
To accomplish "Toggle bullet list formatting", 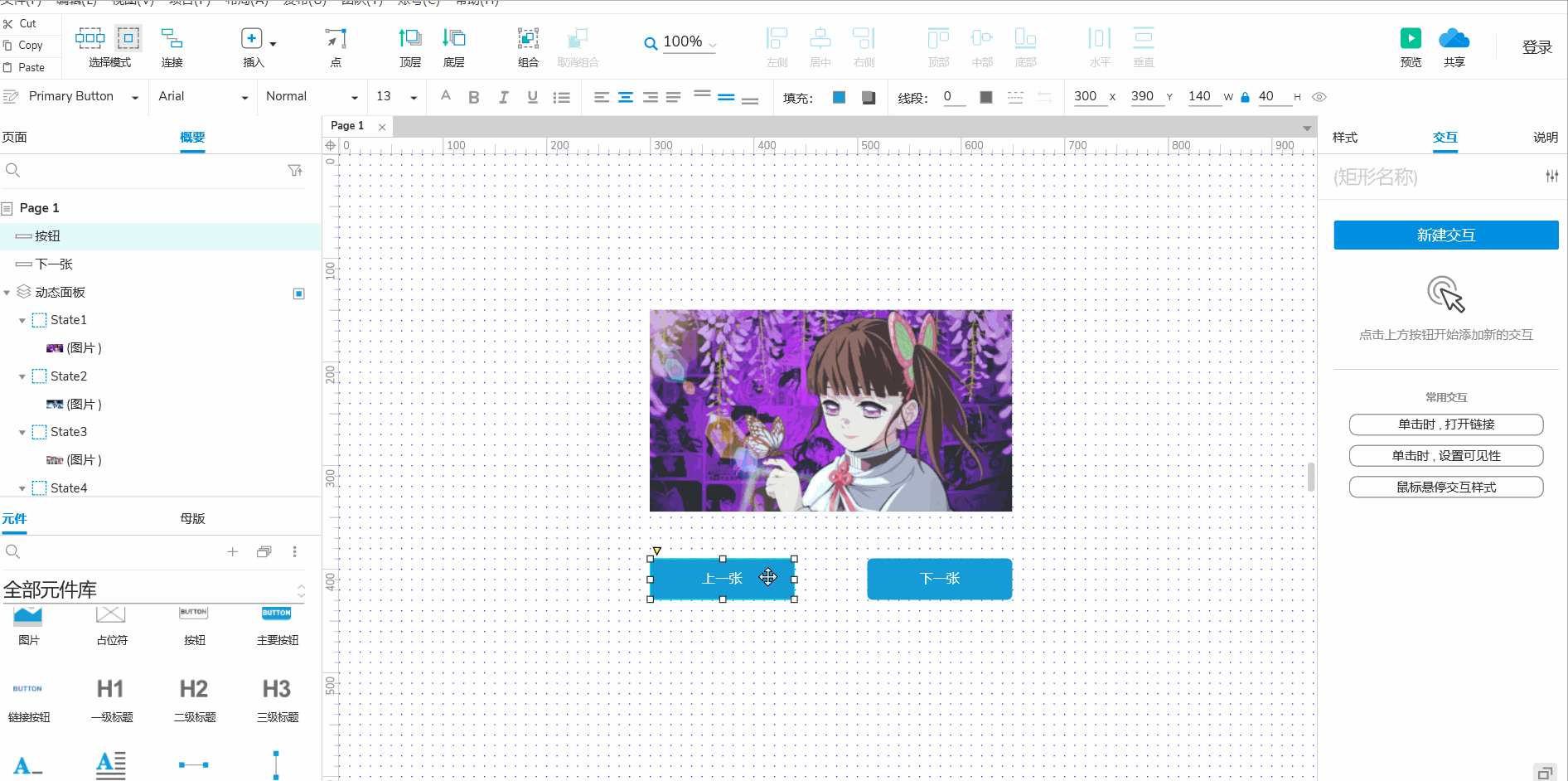I will [562, 97].
